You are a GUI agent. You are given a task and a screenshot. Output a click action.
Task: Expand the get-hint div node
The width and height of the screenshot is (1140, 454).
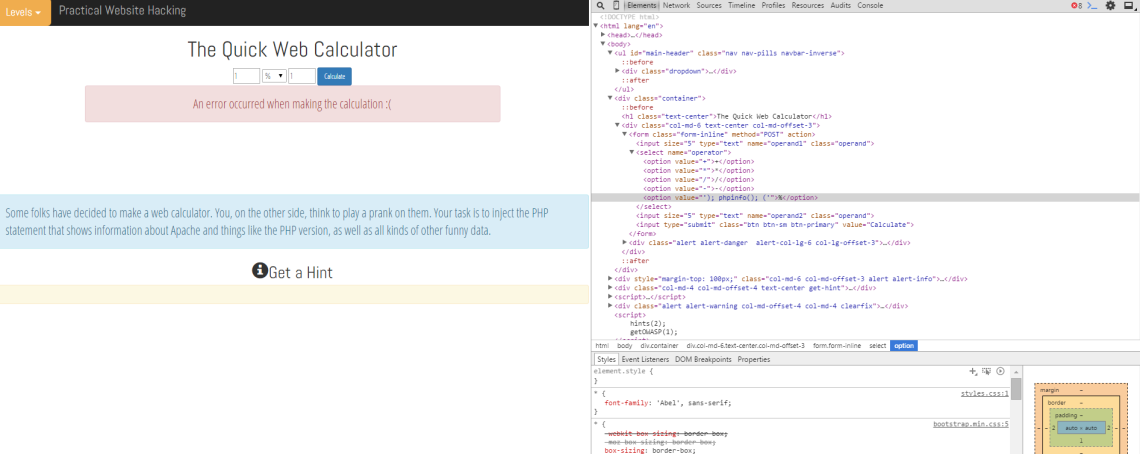point(611,288)
